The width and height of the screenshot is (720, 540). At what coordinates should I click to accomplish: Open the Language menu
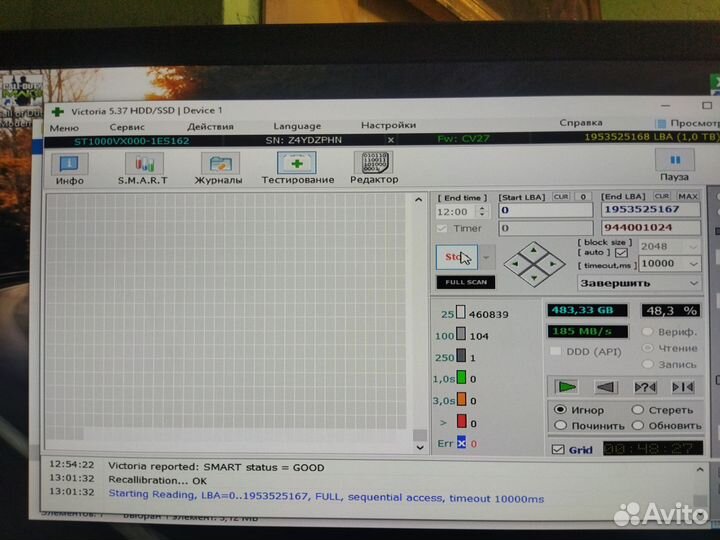tap(297, 126)
